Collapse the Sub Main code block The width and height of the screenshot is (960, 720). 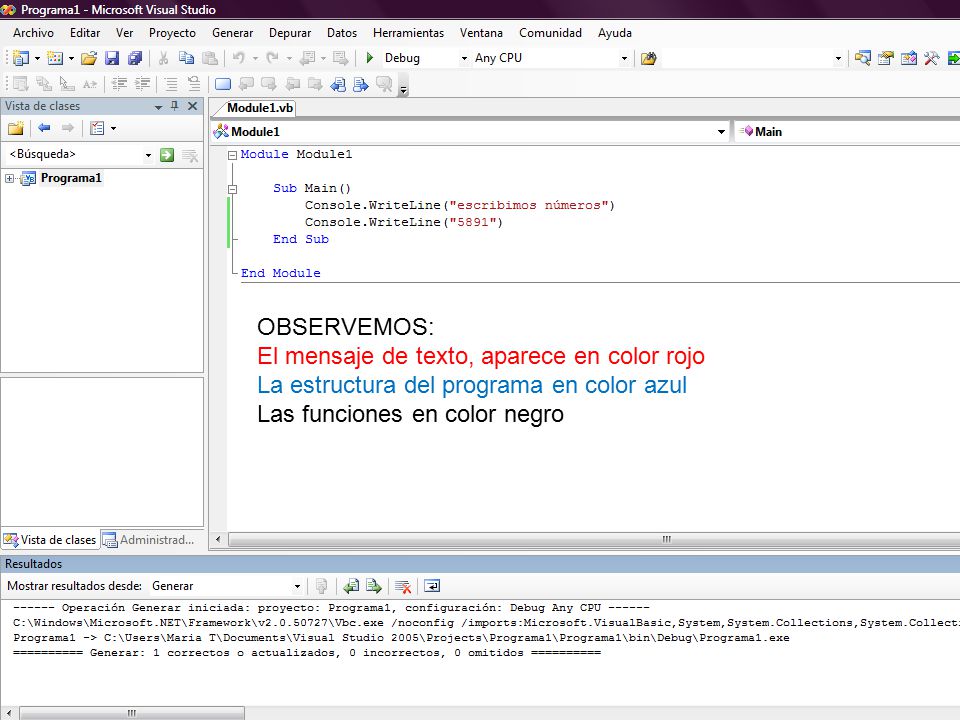(232, 189)
